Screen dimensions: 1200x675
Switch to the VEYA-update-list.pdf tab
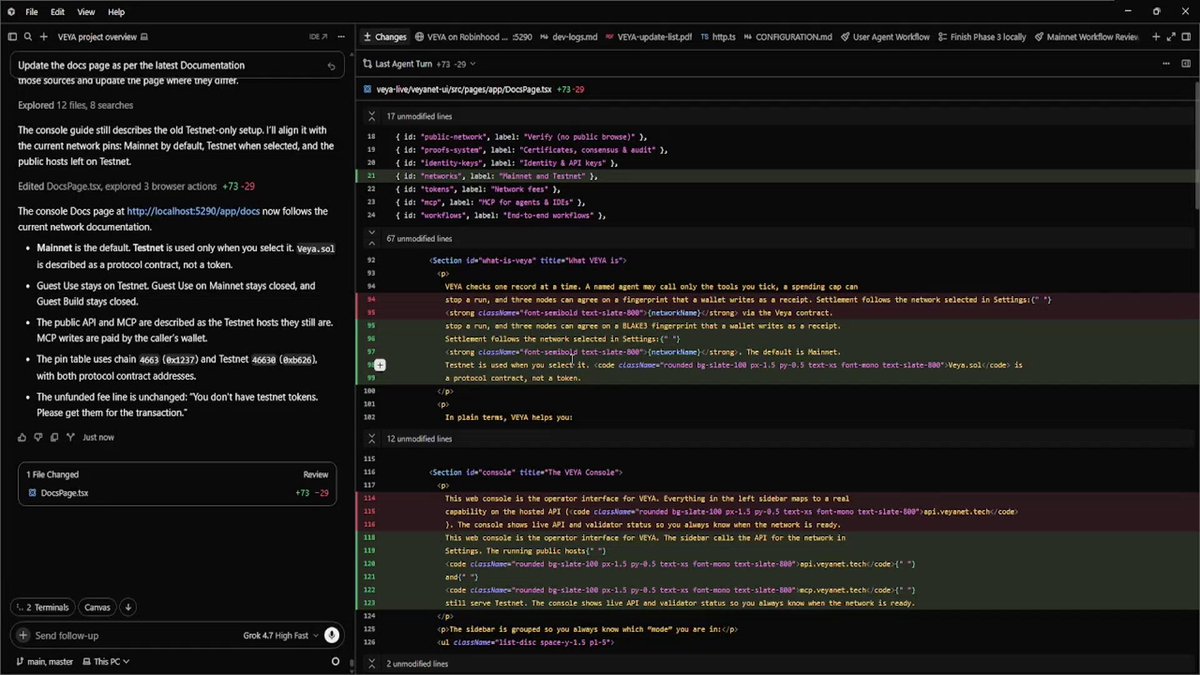click(650, 37)
